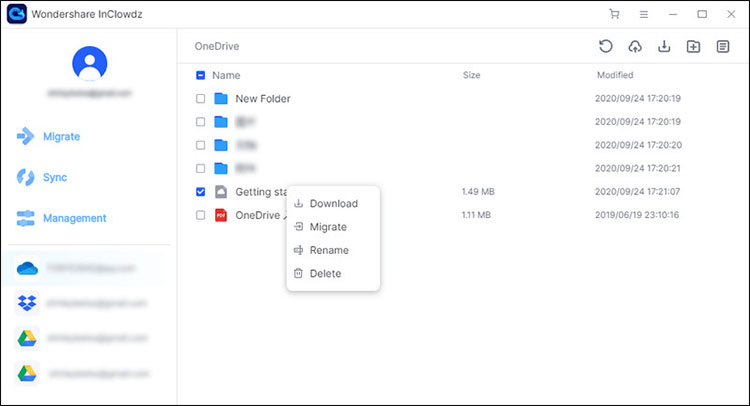Choose Delete from the context menu

[x=333, y=274]
